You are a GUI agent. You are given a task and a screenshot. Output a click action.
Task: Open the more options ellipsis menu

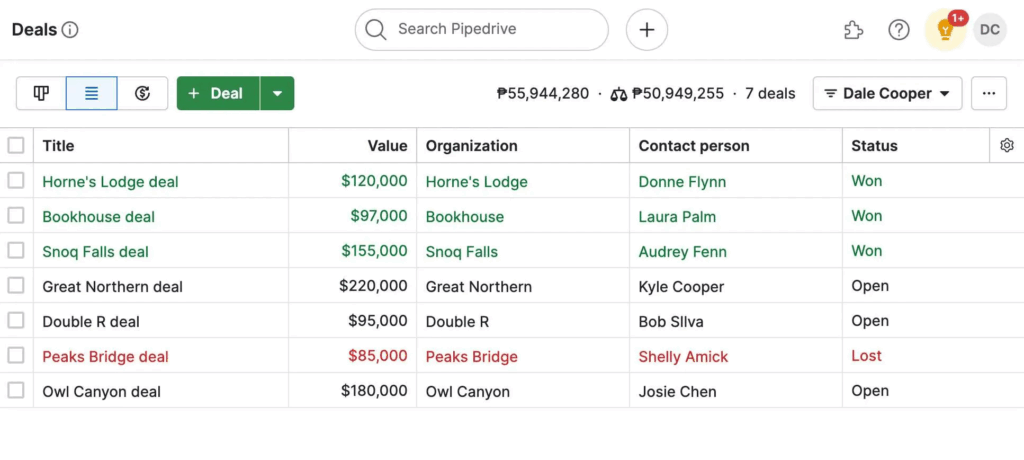(988, 93)
